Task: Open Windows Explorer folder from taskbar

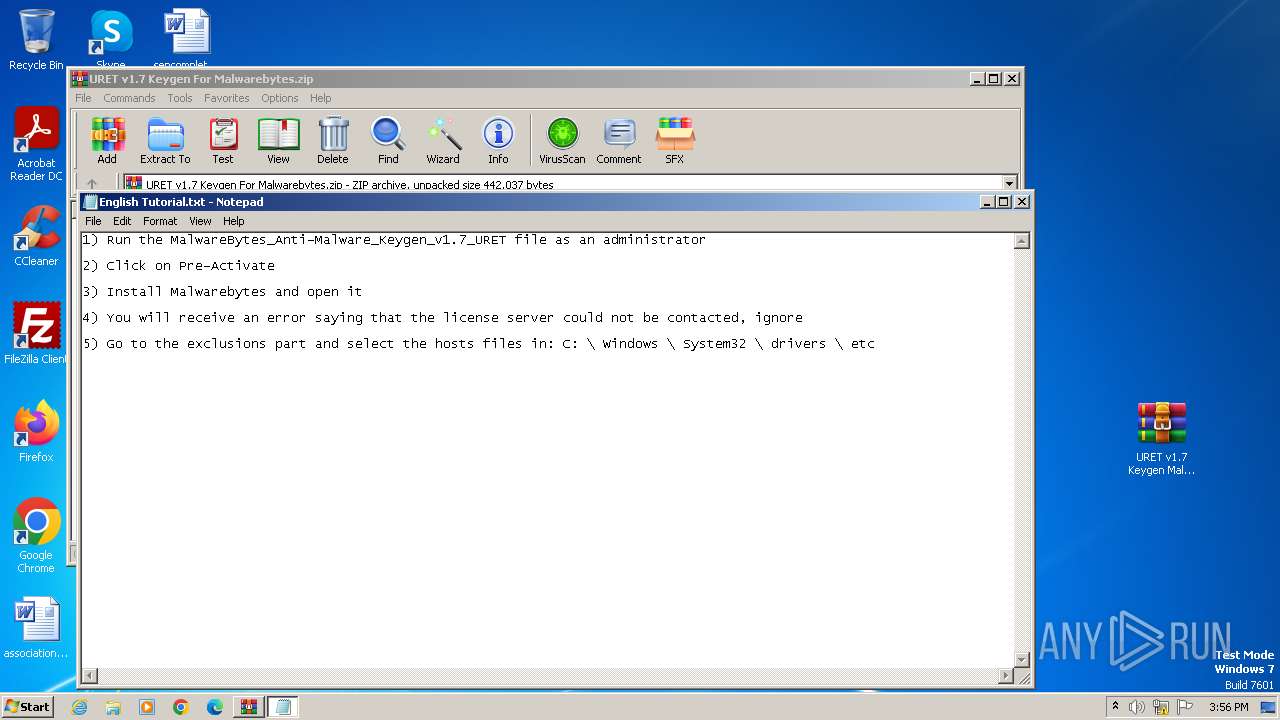Action: coord(113,707)
